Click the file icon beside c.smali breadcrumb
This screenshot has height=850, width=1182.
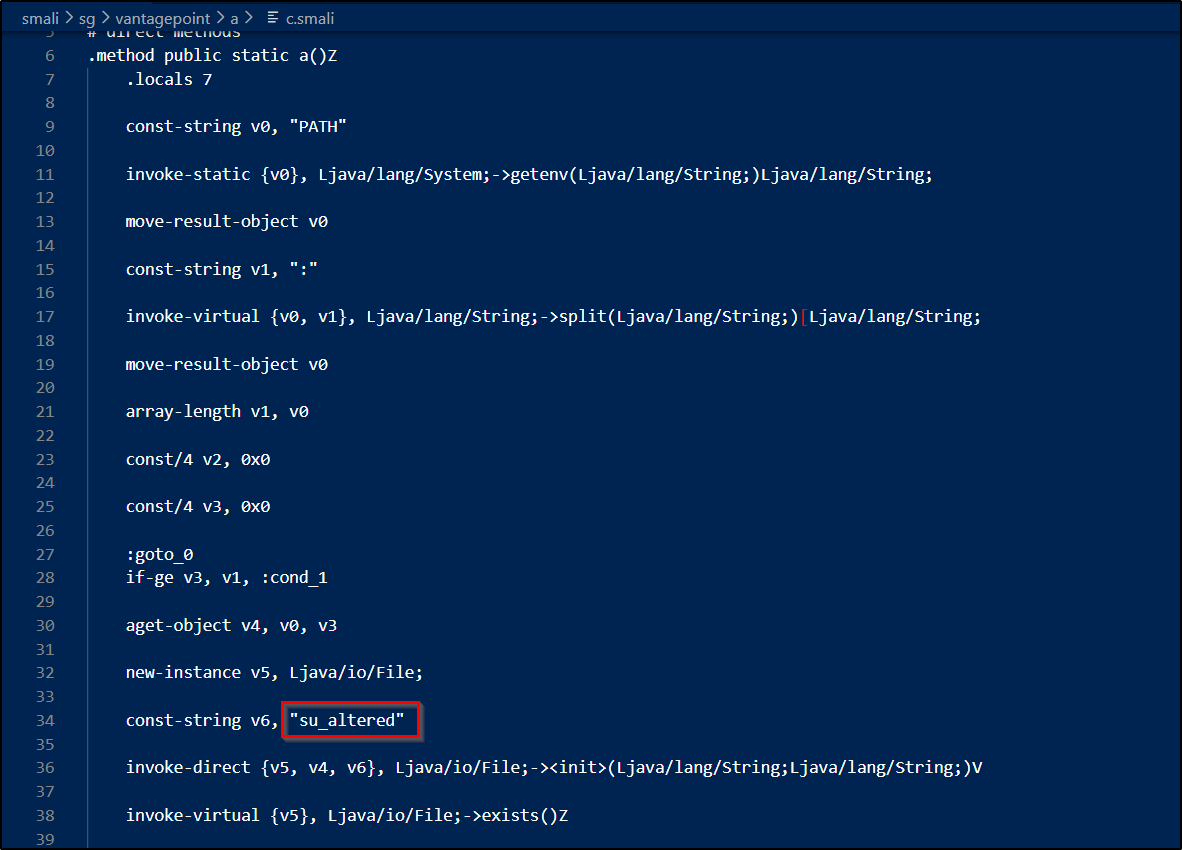click(272, 18)
